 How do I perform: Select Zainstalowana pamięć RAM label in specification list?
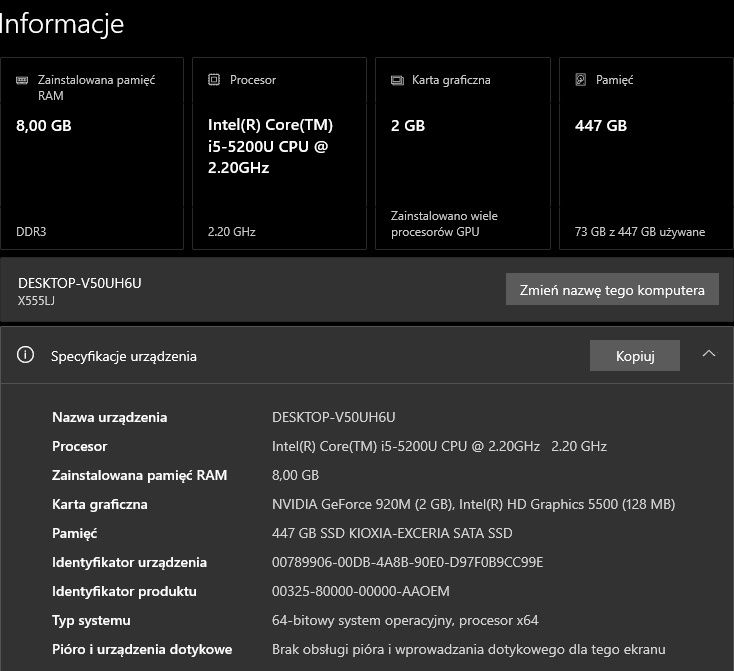tap(139, 475)
